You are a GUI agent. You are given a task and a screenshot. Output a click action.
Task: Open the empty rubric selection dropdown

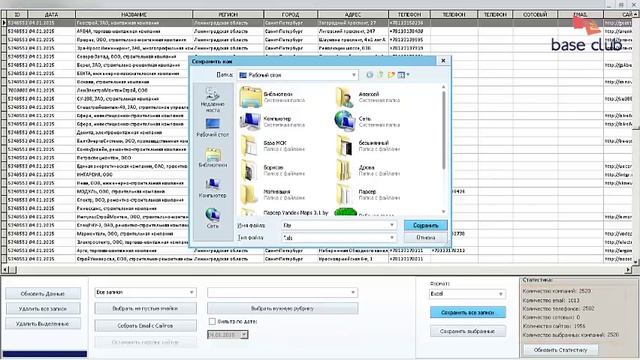click(282, 292)
